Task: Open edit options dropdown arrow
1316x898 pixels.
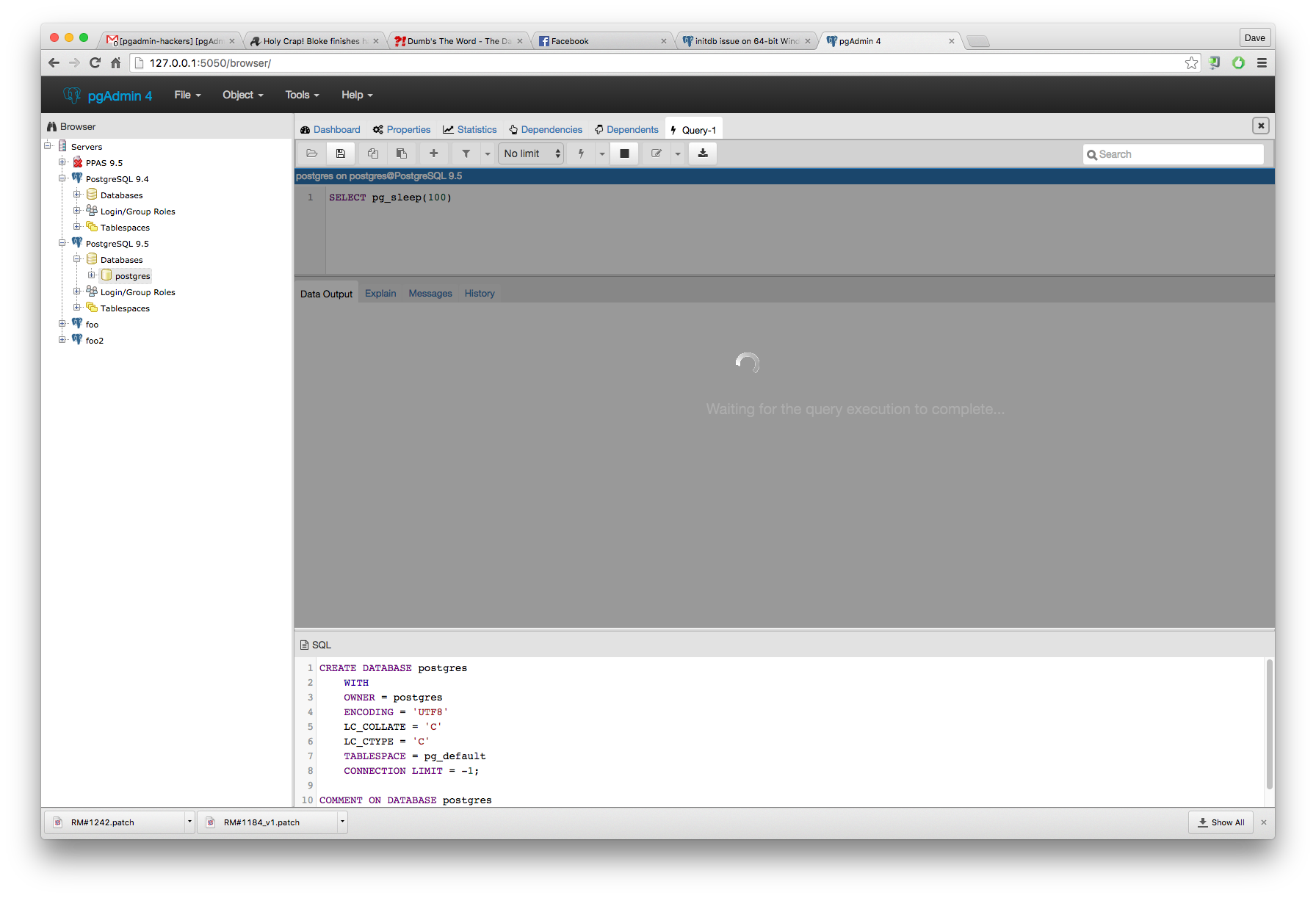Action: (678, 153)
